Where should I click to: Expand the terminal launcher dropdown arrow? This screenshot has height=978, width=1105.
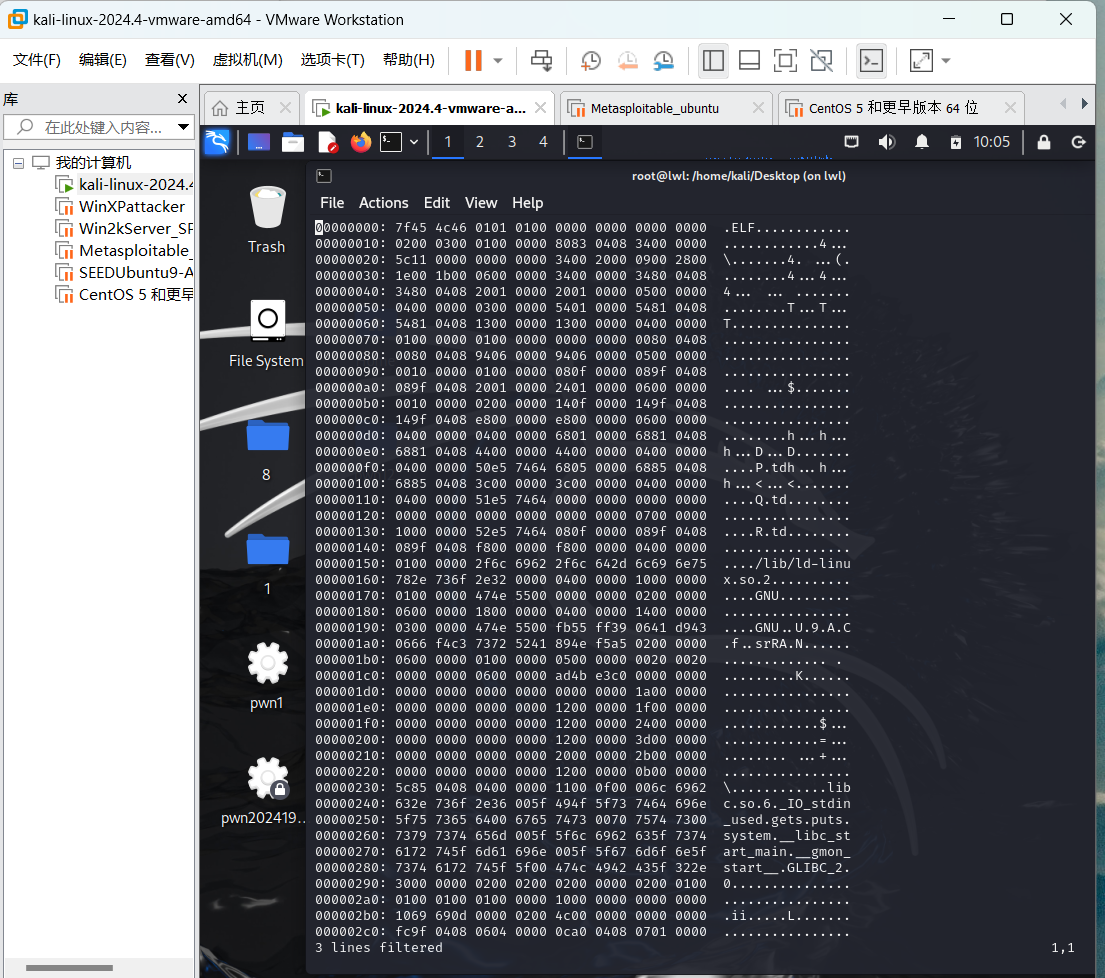414,142
